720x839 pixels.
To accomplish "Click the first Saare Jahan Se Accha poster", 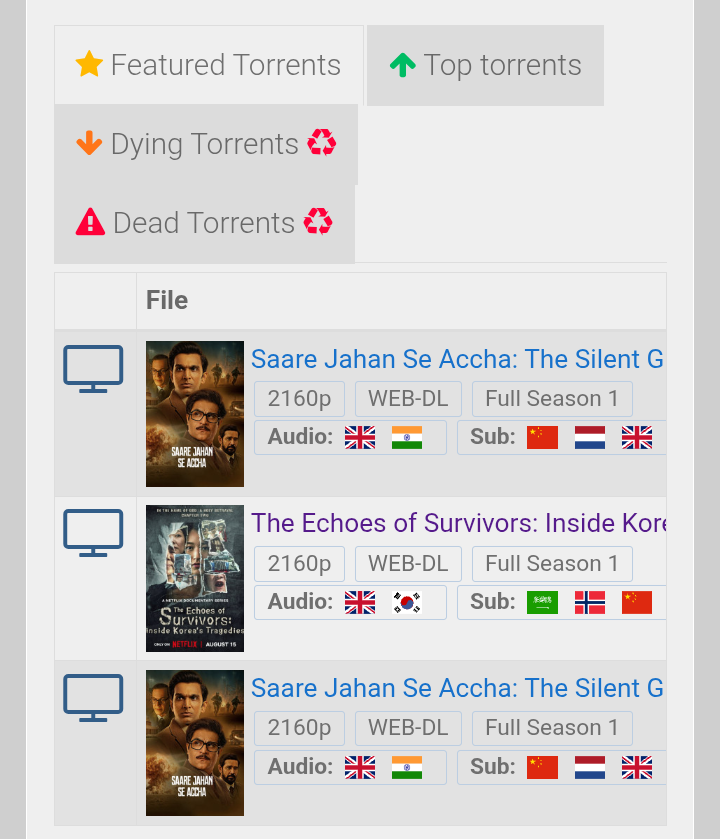I will 195,414.
